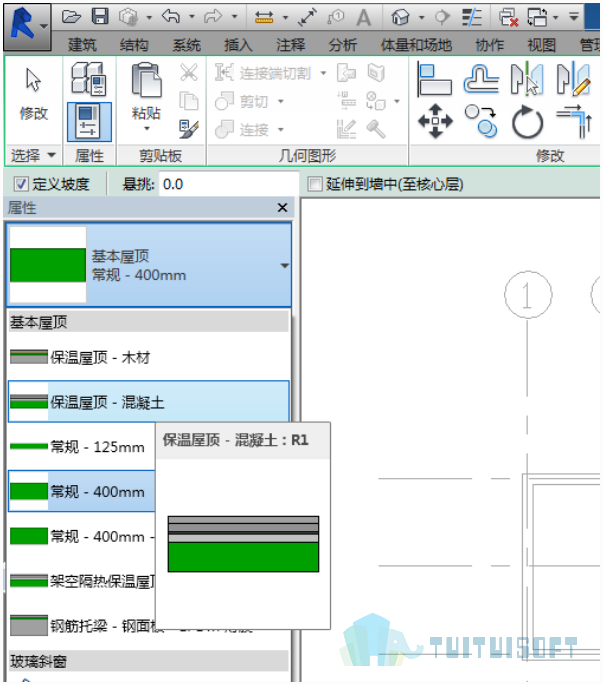Click the Undo arrow icon
This screenshot has width=603, height=684.
(x=171, y=17)
